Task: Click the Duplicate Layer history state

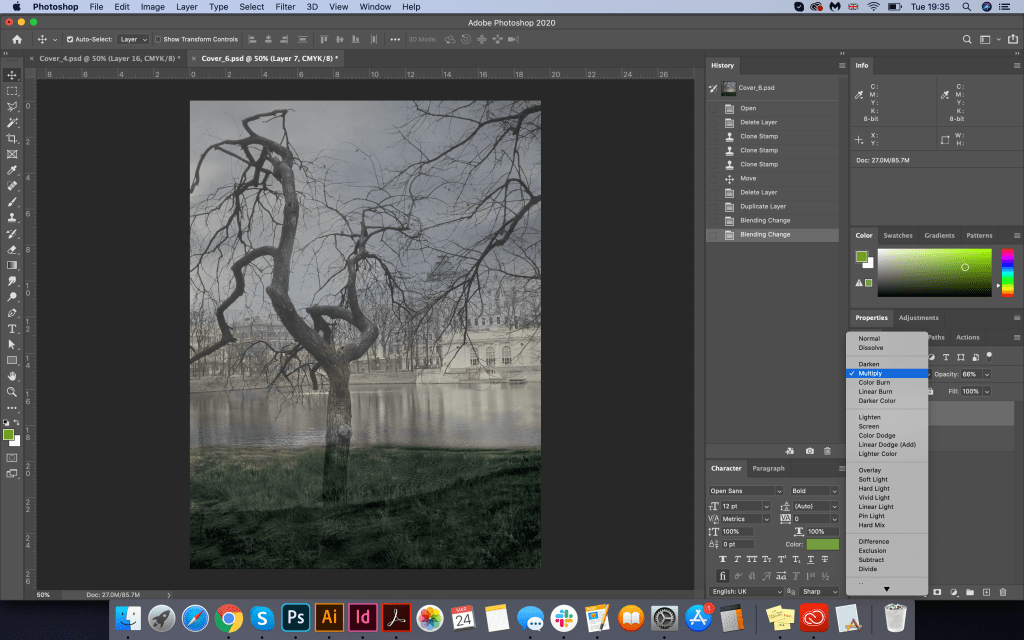Action: coord(763,206)
